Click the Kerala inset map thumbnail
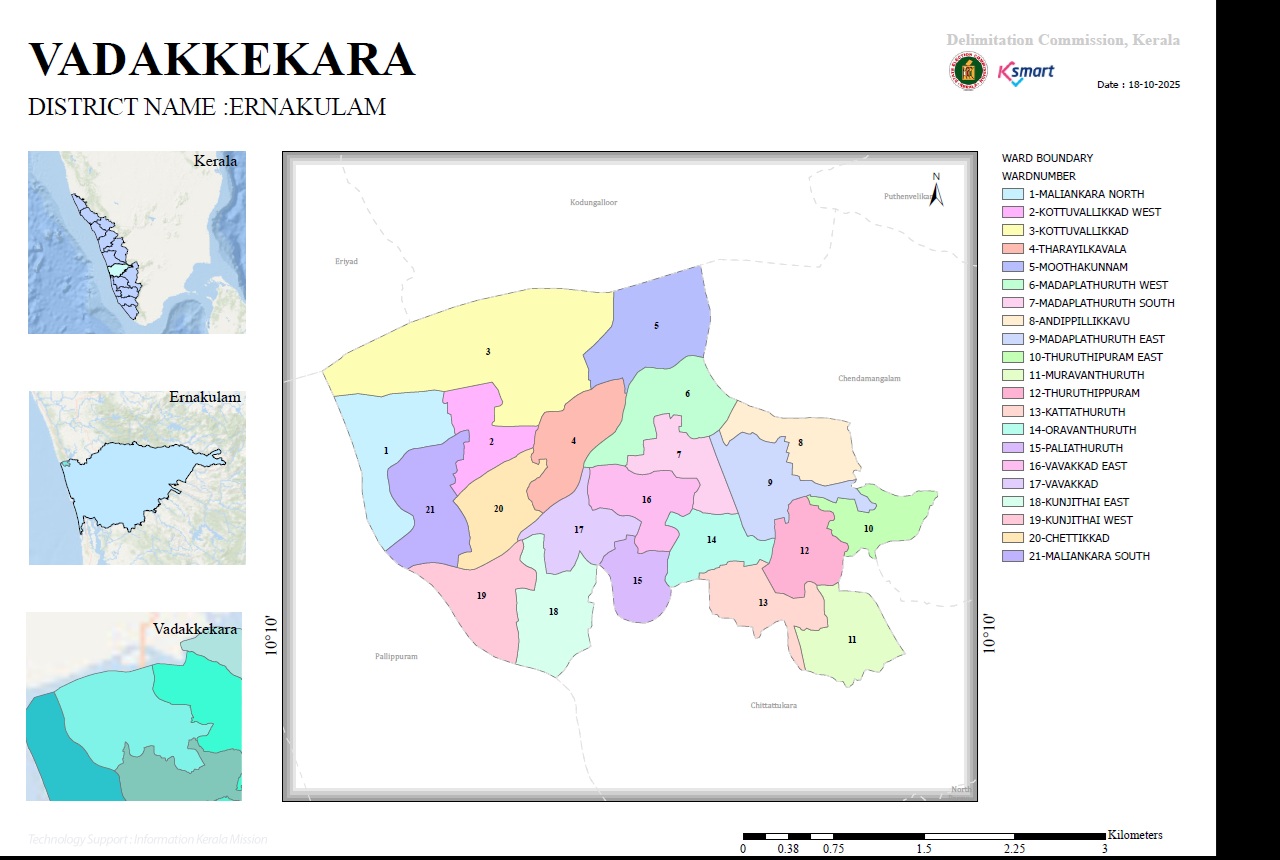 click(x=137, y=242)
